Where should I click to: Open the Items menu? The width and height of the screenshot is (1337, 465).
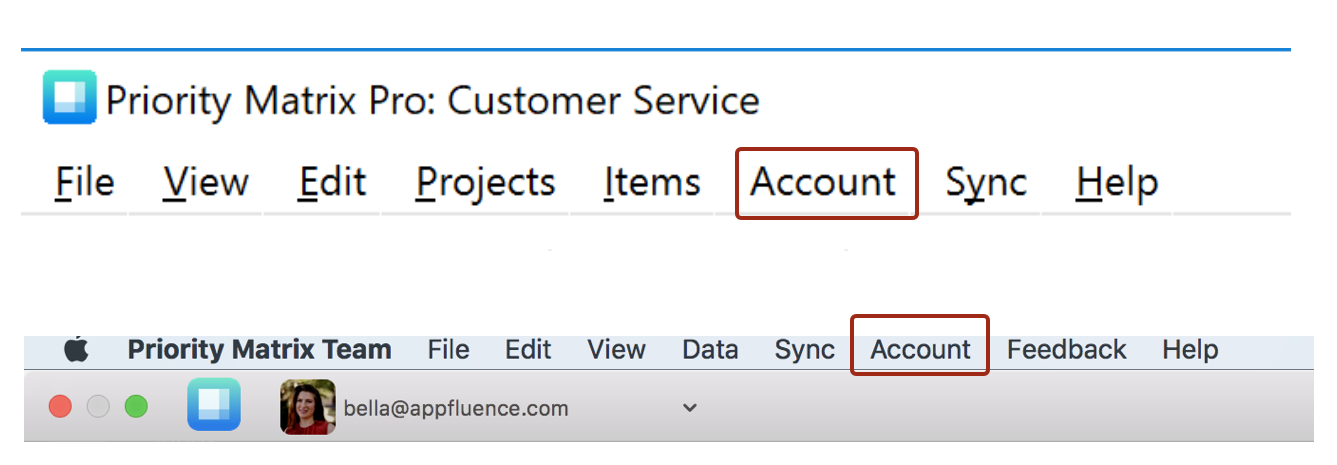[x=652, y=183]
